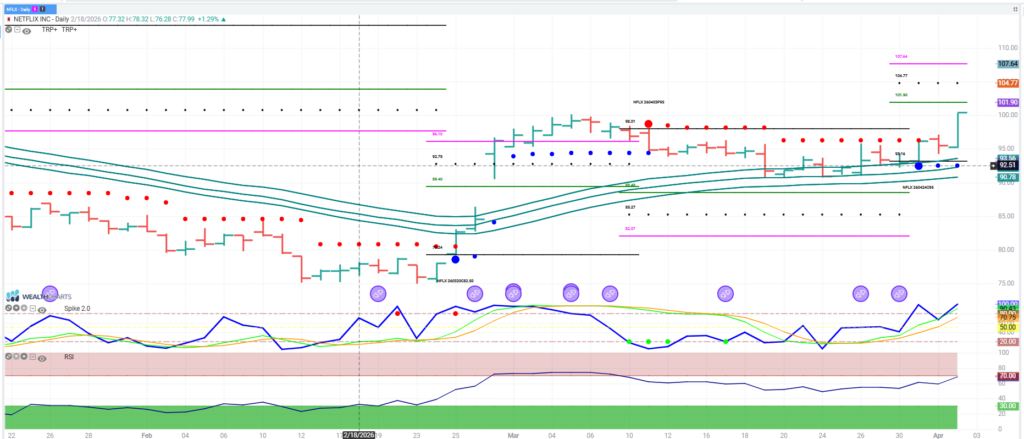Viewport: 1024px width, 439px height.
Task: Click the 107.64 magenta price label
Action: 1007,64
